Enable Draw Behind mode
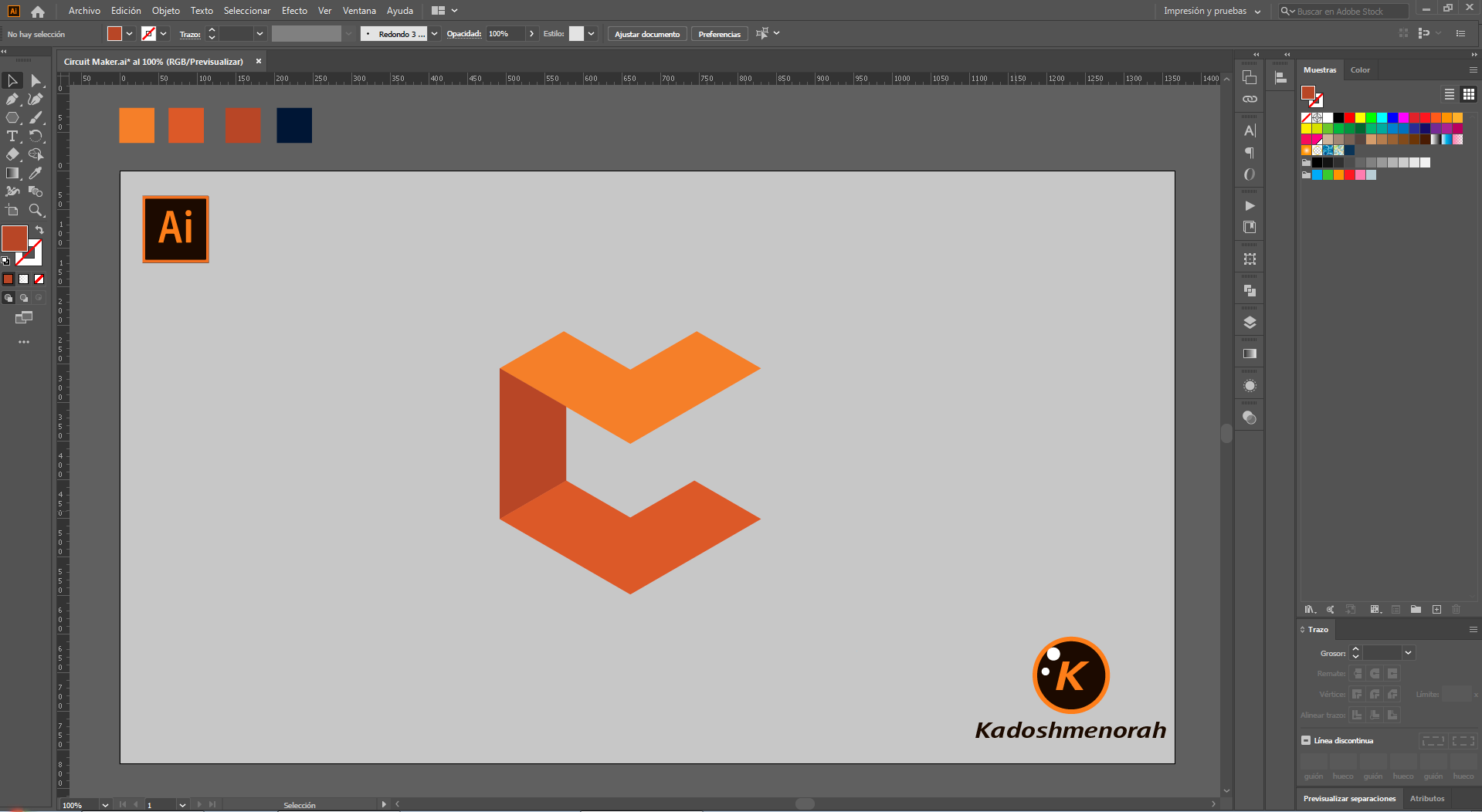This screenshot has height=812, width=1482. pyautogui.click(x=24, y=298)
